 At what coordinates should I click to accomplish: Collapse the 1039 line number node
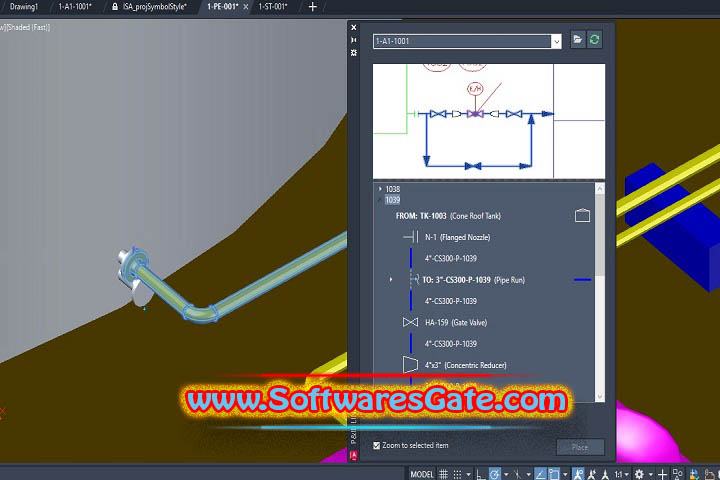[x=379, y=200]
